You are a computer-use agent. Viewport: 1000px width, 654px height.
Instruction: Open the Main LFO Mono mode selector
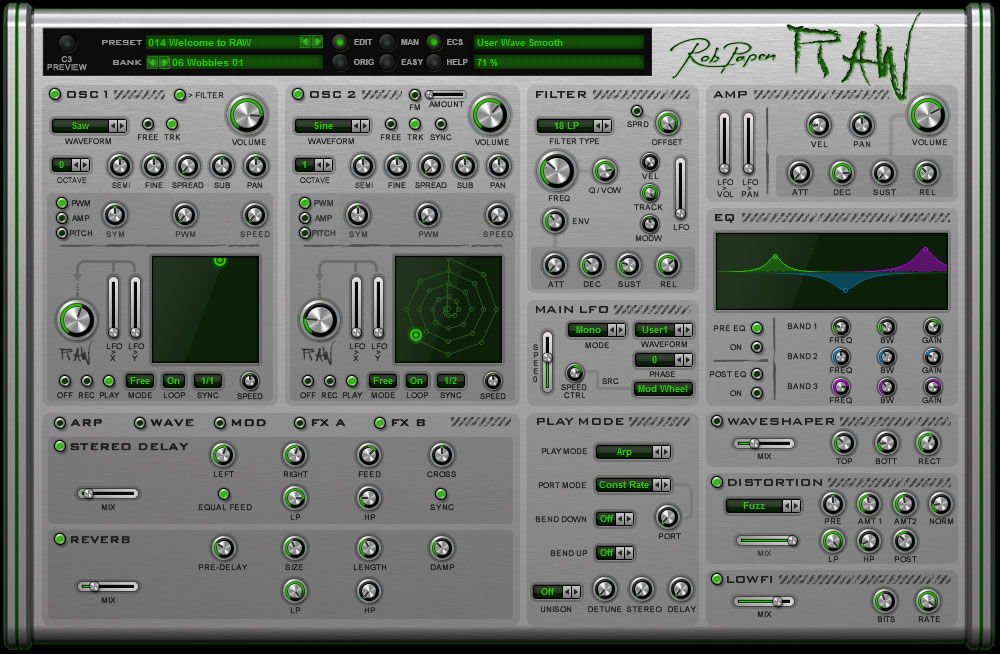tap(596, 330)
